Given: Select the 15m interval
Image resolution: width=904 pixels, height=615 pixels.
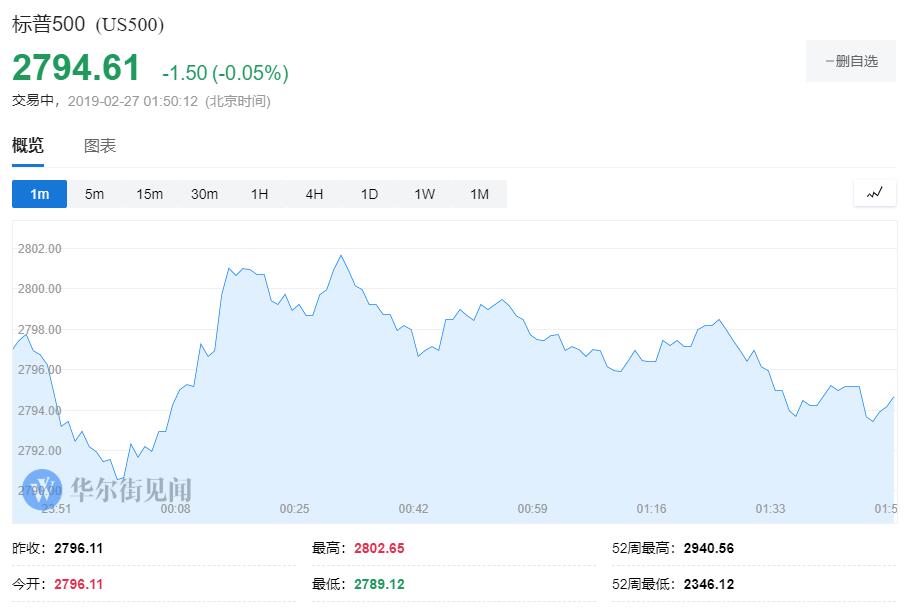Looking at the screenshot, I should (x=149, y=194).
